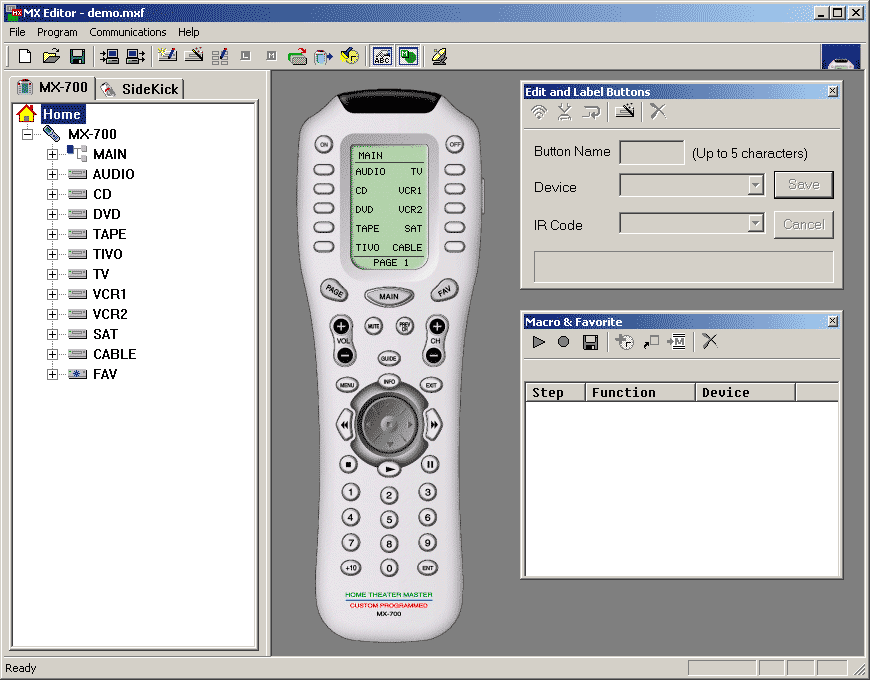The height and width of the screenshot is (680, 870).
Task: Select the CABLE device in the tree
Action: pyautogui.click(x=114, y=354)
